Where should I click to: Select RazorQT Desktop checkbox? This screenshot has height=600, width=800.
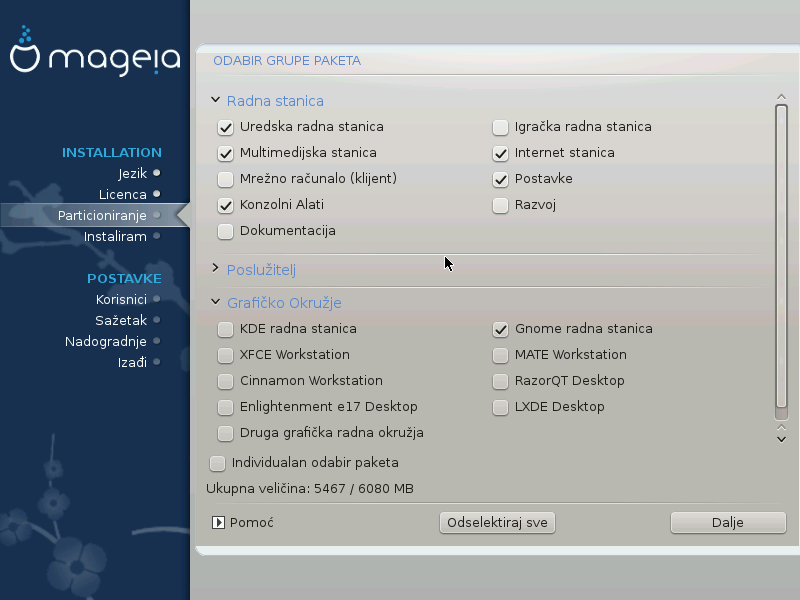pyautogui.click(x=500, y=381)
